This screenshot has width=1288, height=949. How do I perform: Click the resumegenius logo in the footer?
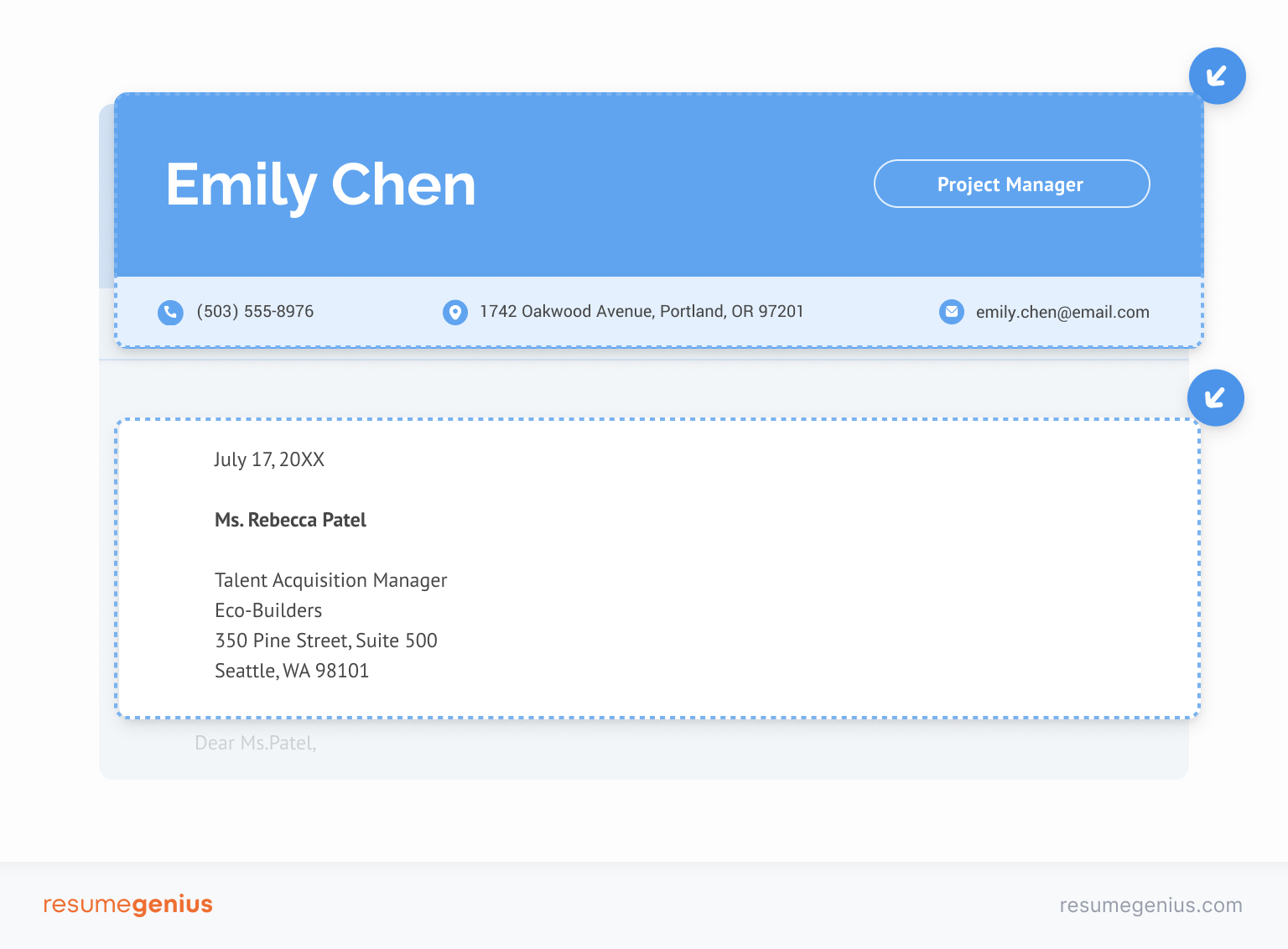128,905
